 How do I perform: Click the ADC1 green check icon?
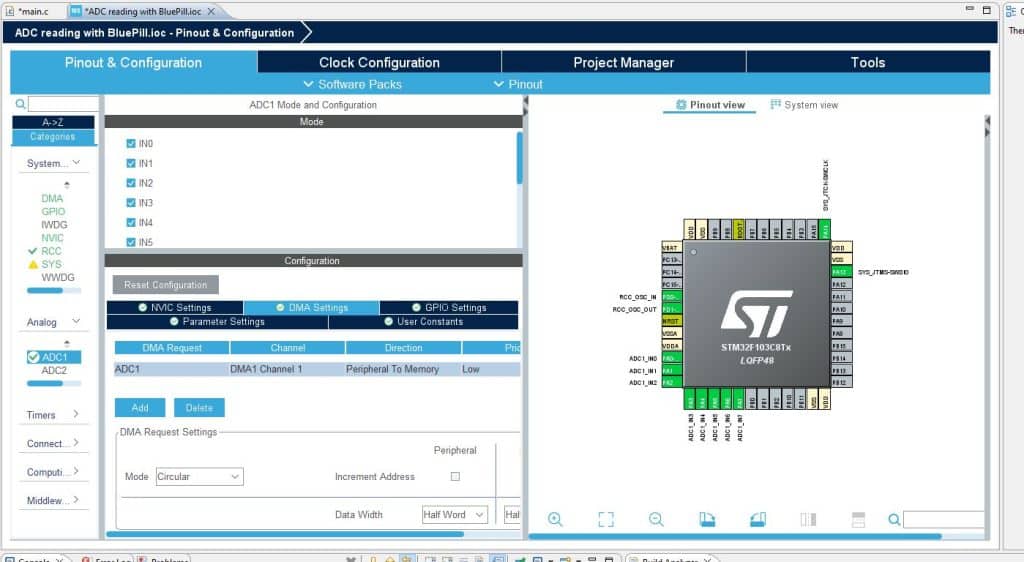click(x=33, y=357)
